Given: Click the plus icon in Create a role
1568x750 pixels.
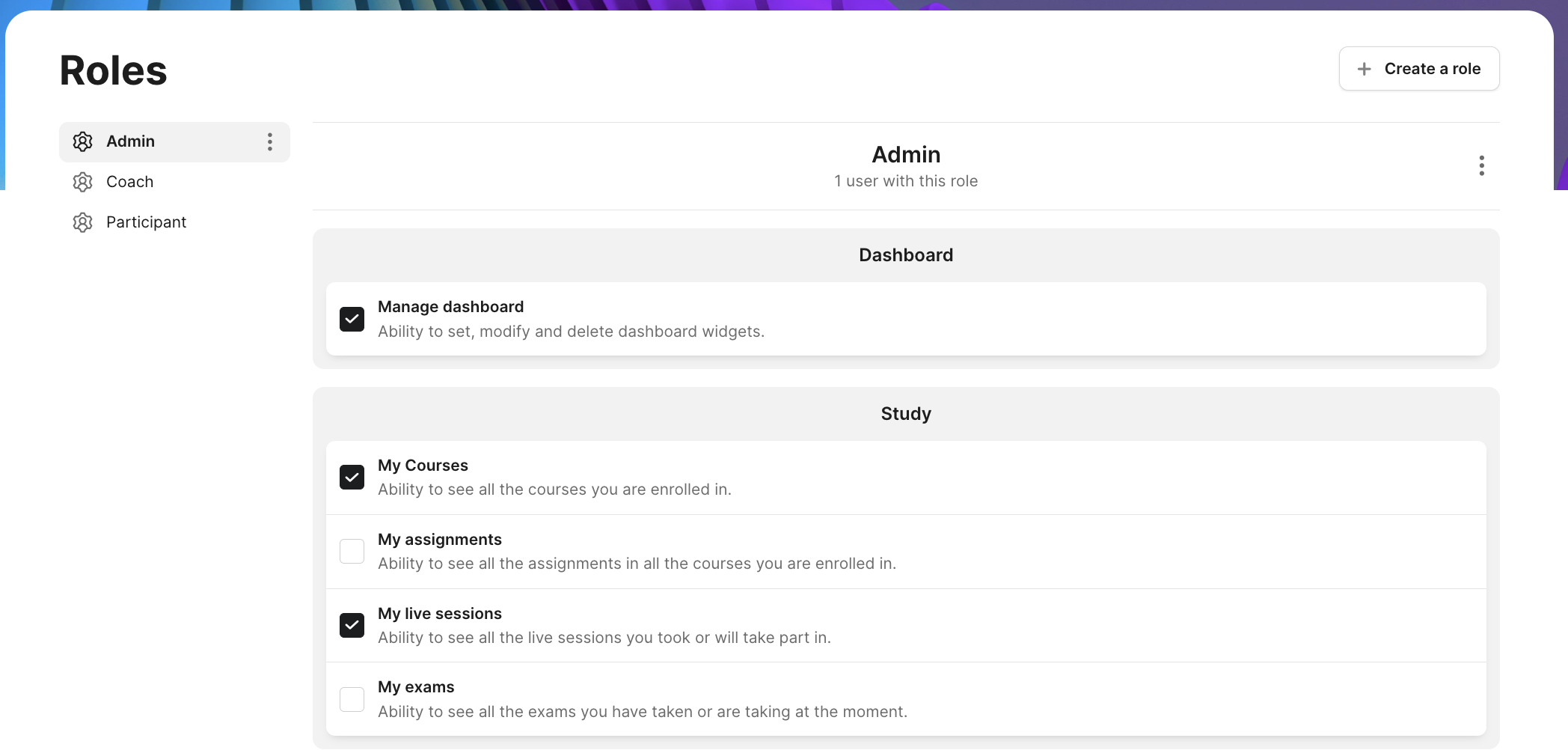Looking at the screenshot, I should [1364, 69].
